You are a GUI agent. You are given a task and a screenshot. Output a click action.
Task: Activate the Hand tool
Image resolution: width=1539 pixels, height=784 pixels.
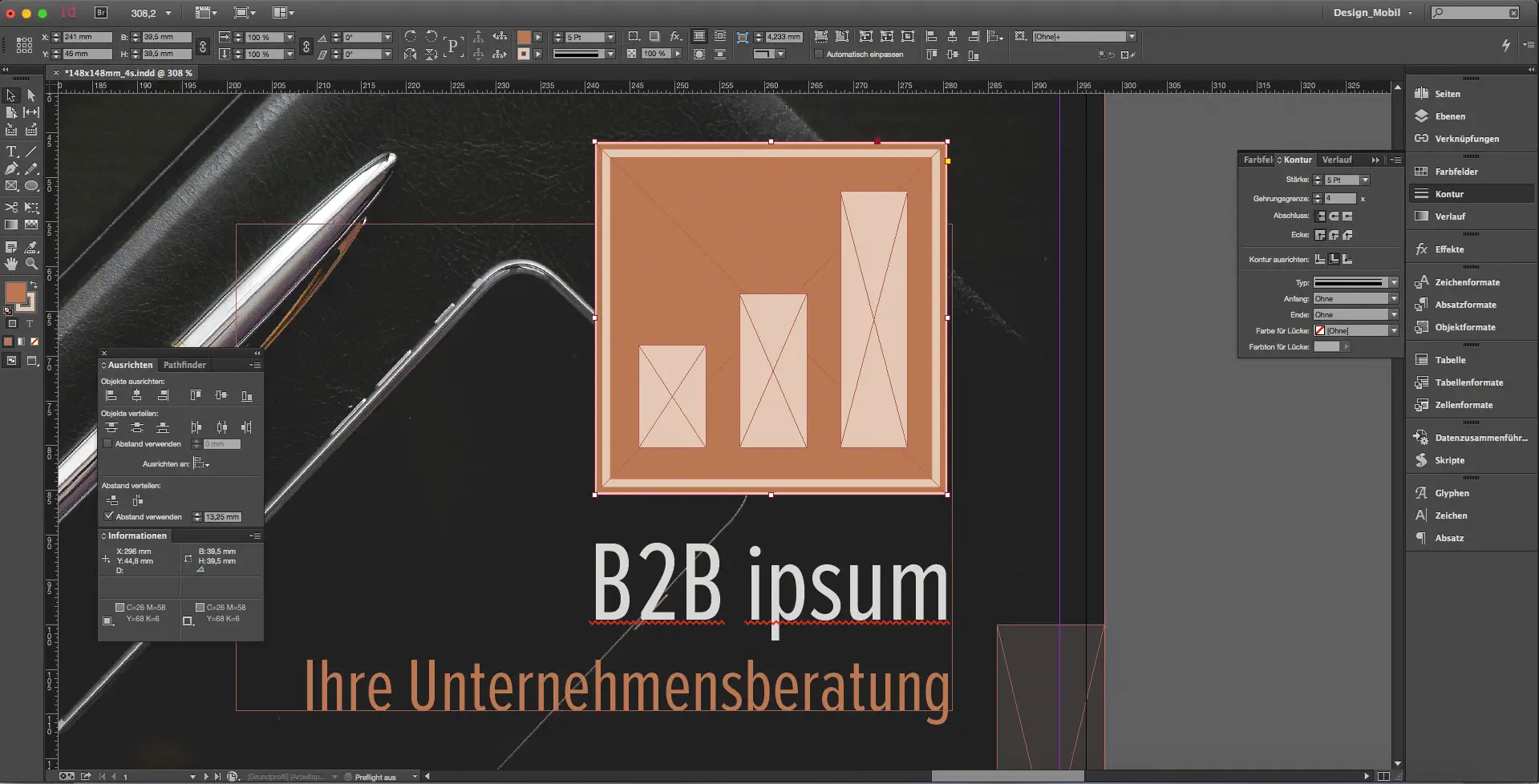[x=11, y=264]
